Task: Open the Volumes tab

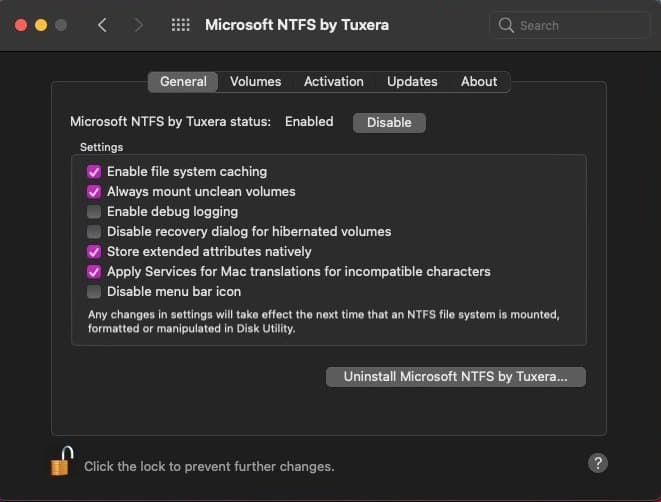Action: point(255,82)
